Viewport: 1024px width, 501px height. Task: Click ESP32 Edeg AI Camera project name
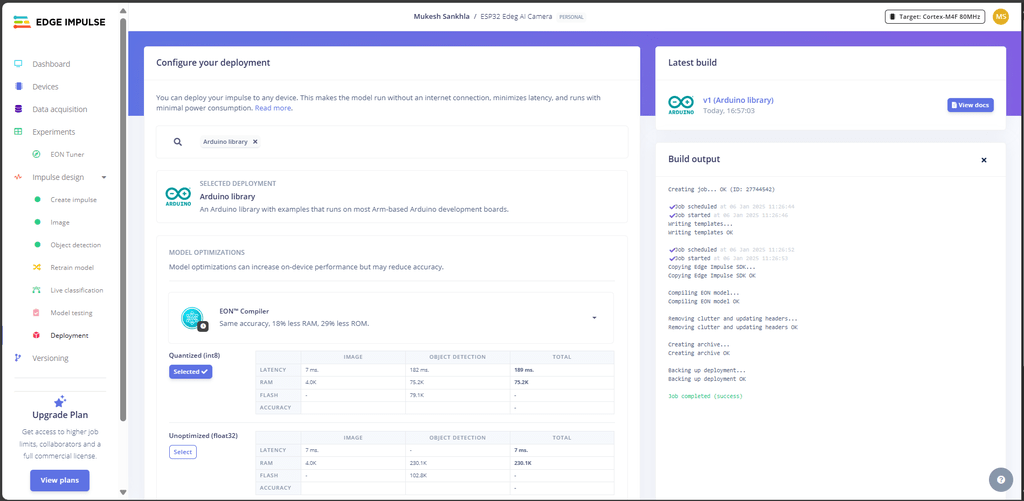(516, 16)
